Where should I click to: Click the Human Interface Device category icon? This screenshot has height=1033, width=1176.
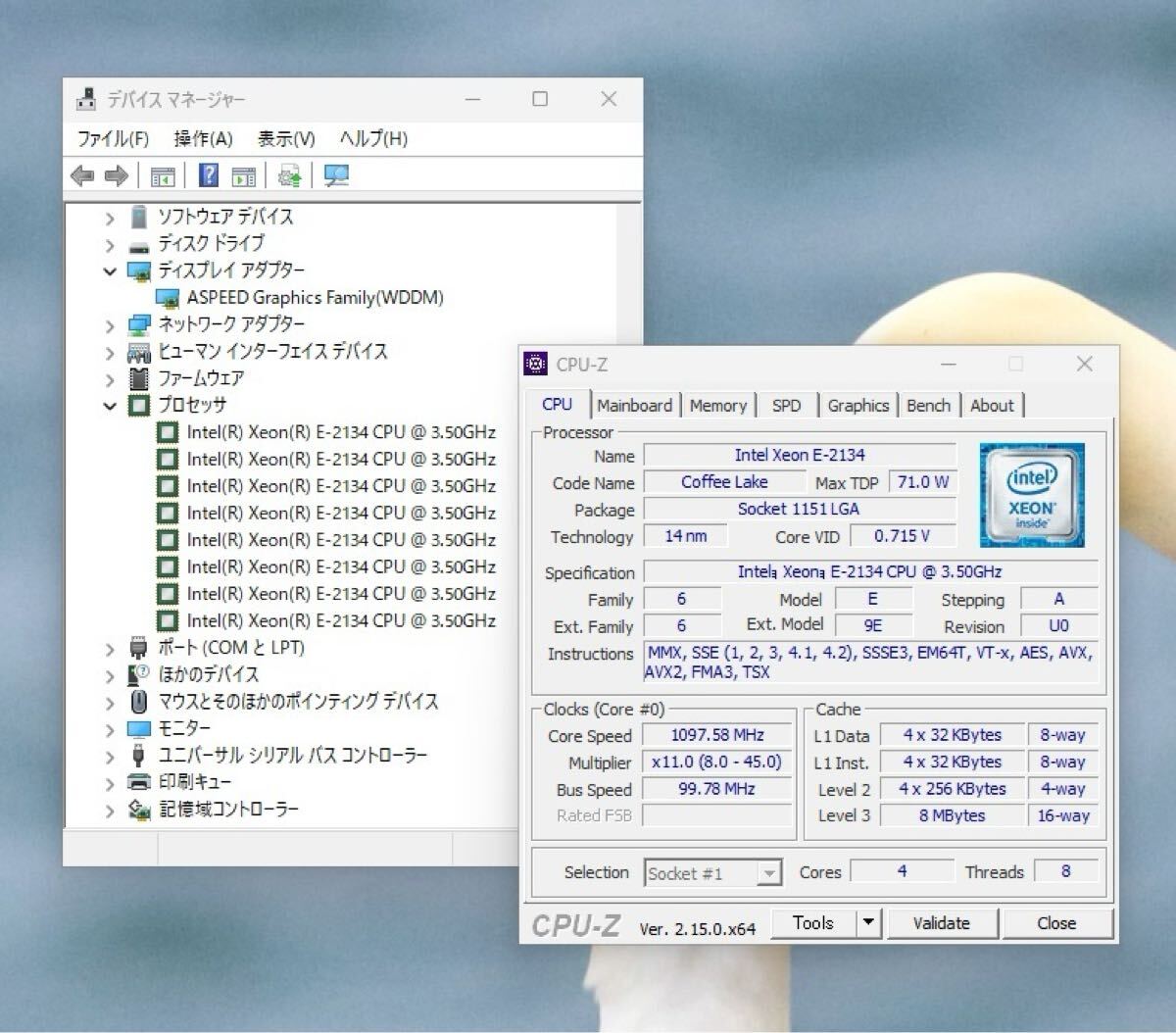click(x=139, y=352)
